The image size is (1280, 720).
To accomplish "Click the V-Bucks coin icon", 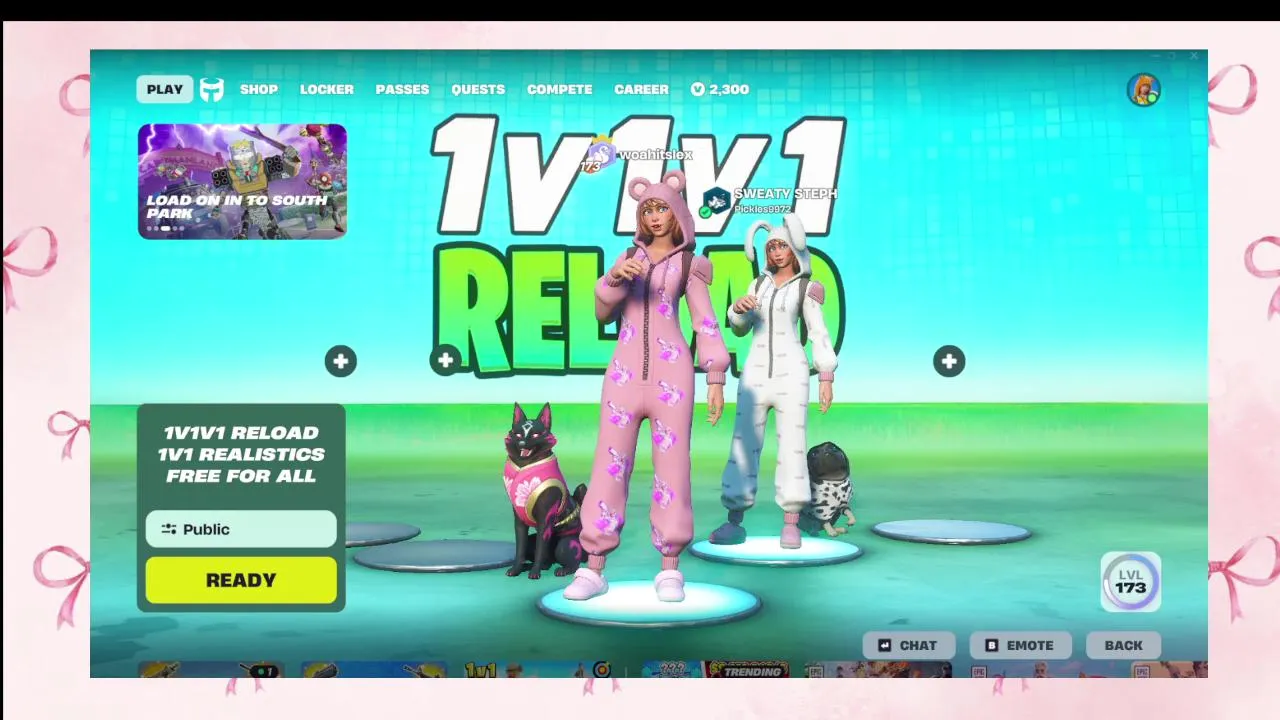I will [x=697, y=89].
